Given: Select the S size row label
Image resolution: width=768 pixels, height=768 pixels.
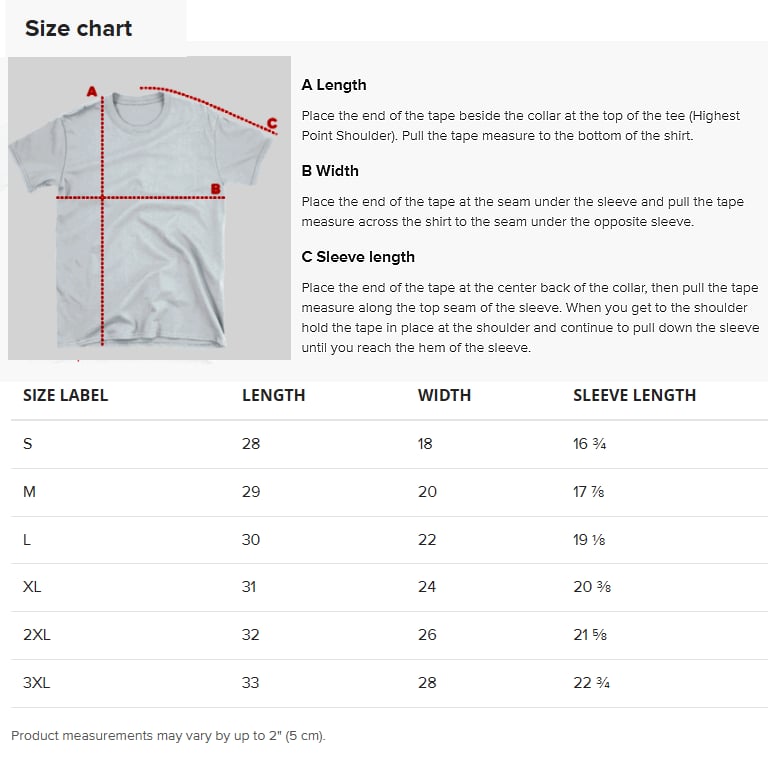Looking at the screenshot, I should click(27, 443).
